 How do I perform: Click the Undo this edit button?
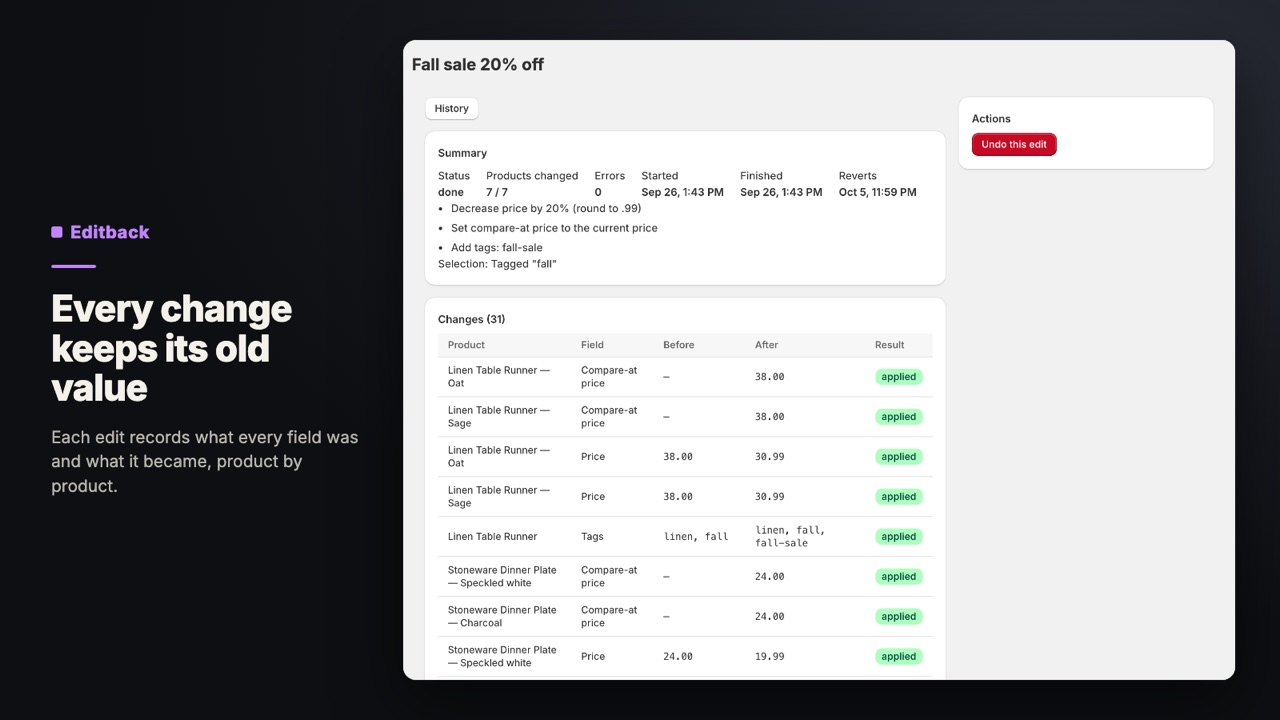1014,145
